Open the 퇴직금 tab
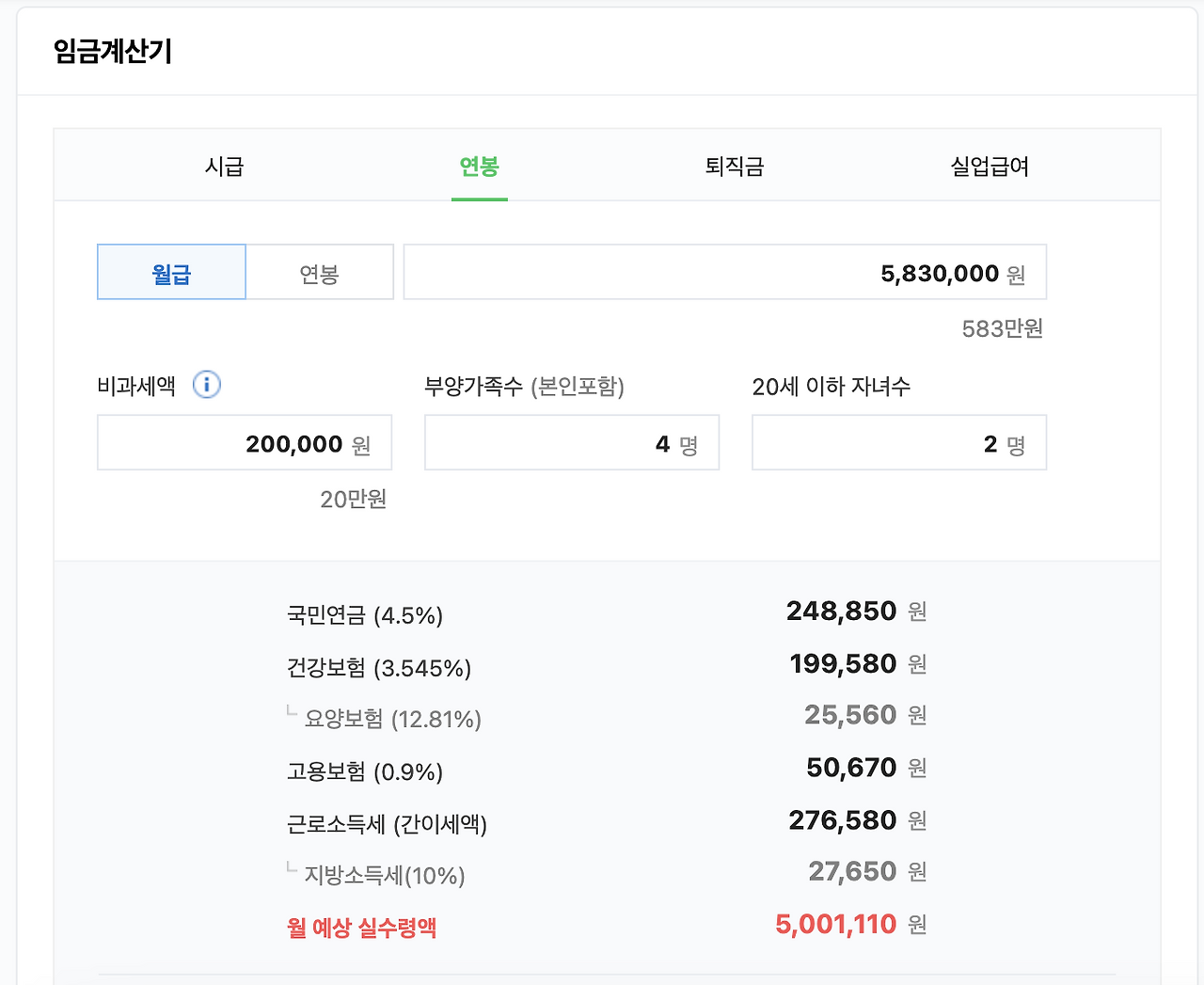Image resolution: width=1204 pixels, height=985 pixels. [x=735, y=167]
